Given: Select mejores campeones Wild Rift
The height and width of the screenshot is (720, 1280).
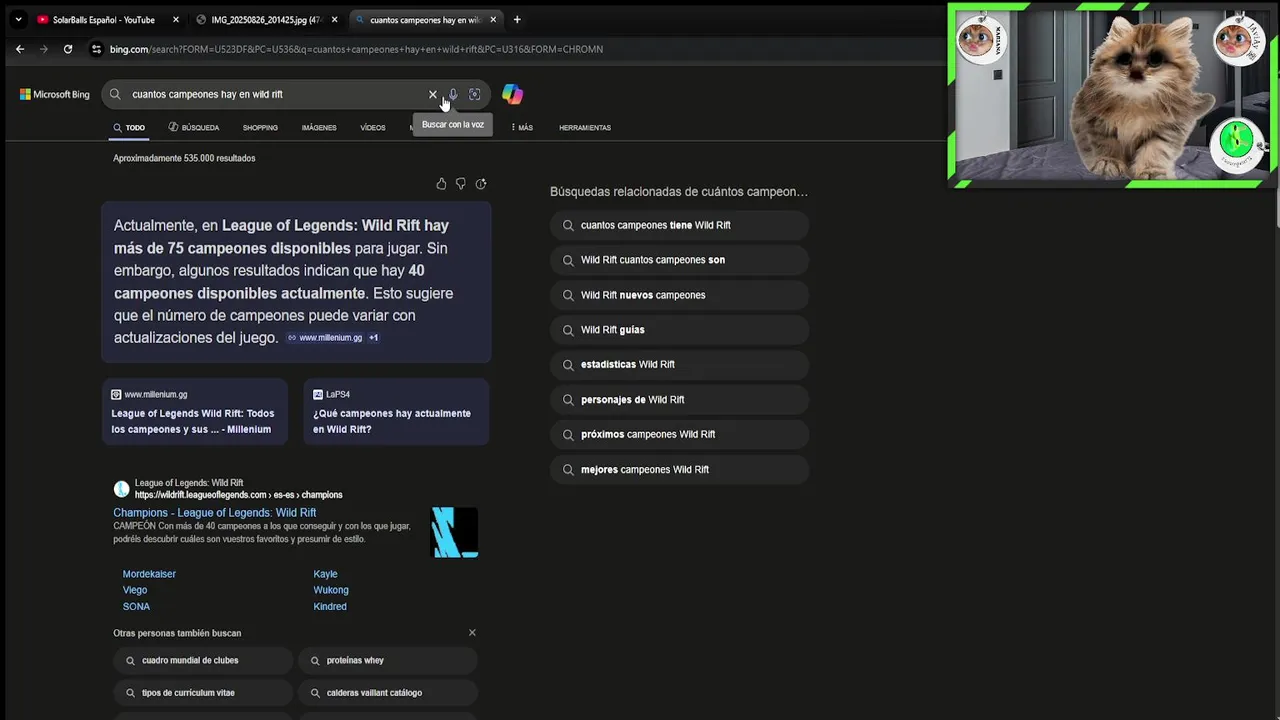Looking at the screenshot, I should click(679, 470).
